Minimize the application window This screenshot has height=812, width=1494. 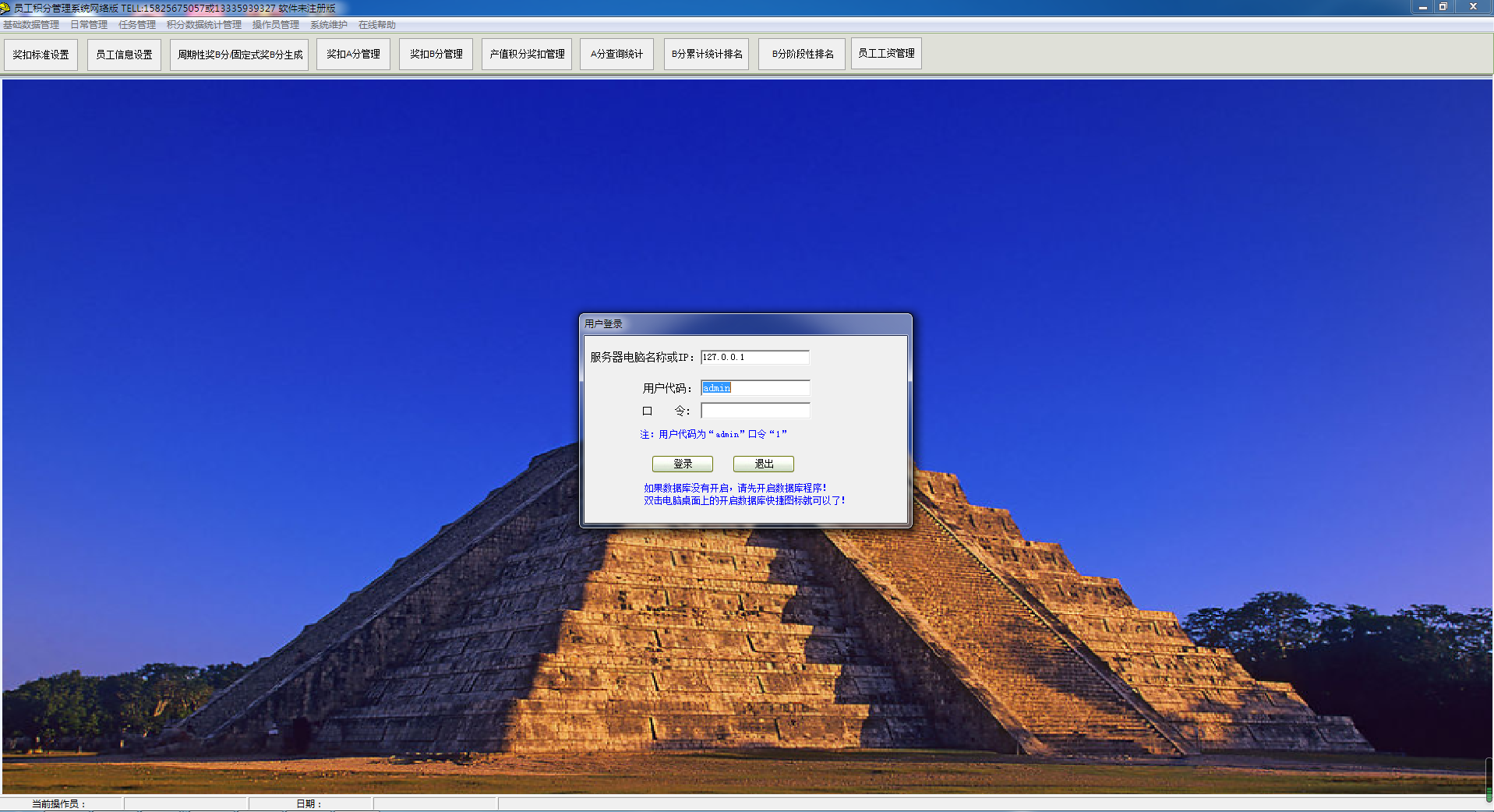coord(1423,7)
